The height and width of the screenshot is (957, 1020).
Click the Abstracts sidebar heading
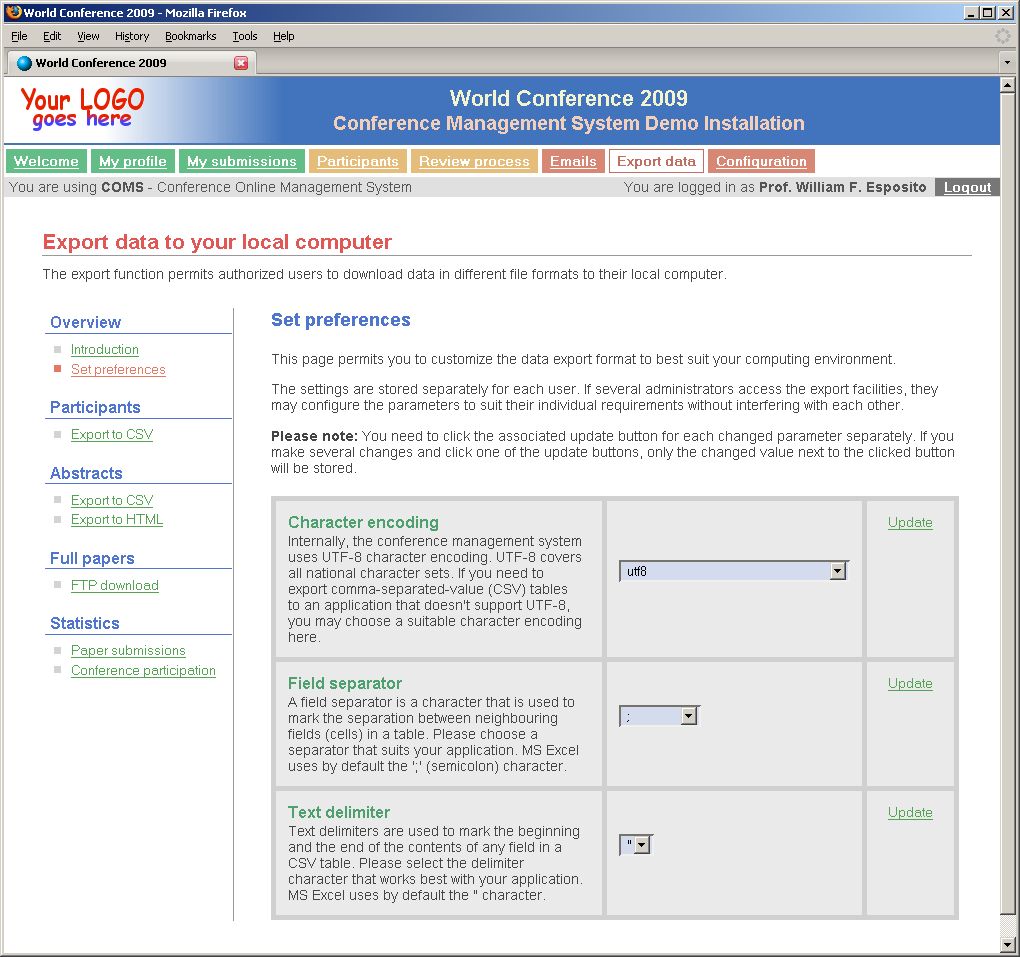click(87, 474)
